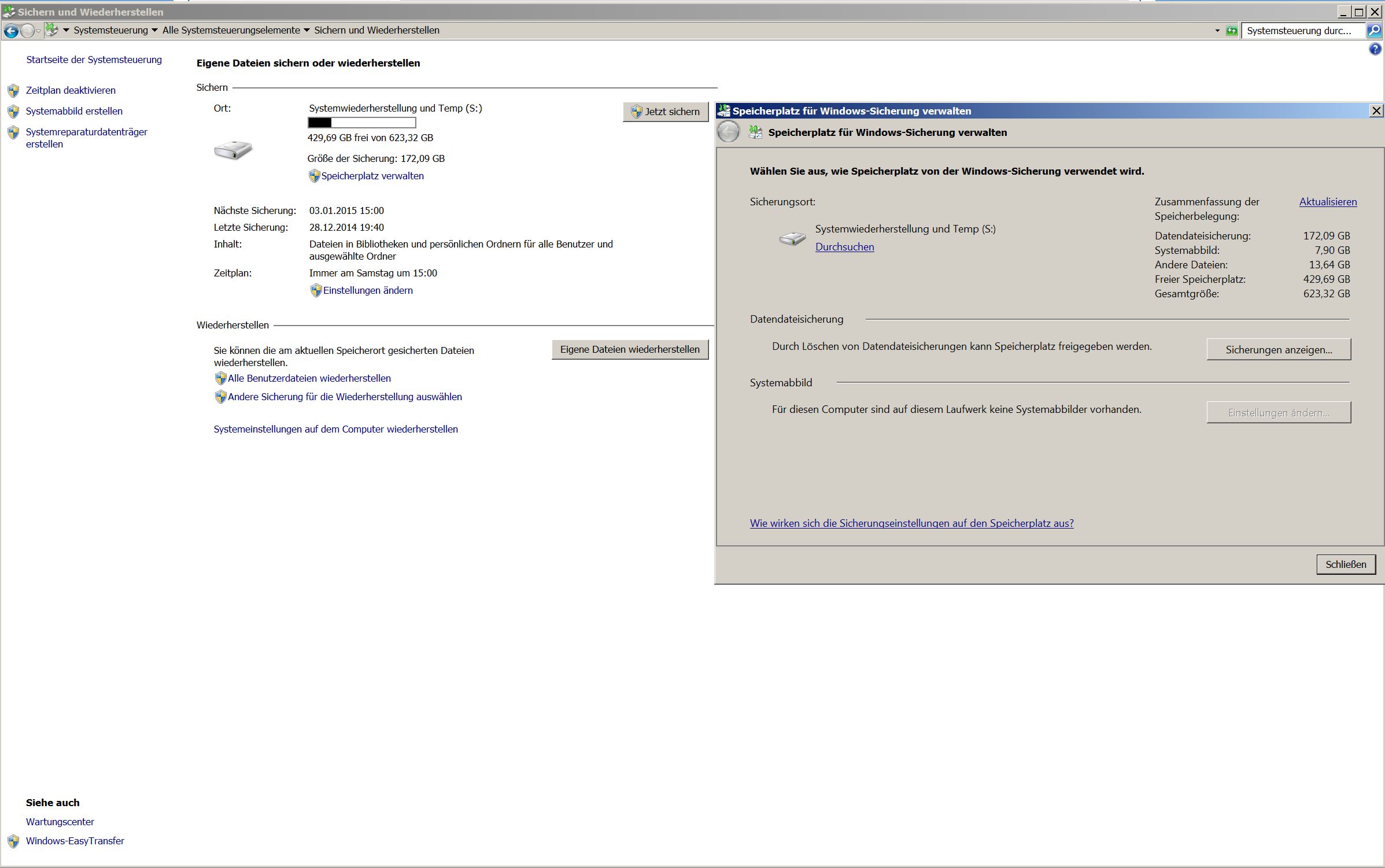1385x868 pixels.
Task: Click the shield icon beside Windows-EasyTransfer
Action: (13, 841)
